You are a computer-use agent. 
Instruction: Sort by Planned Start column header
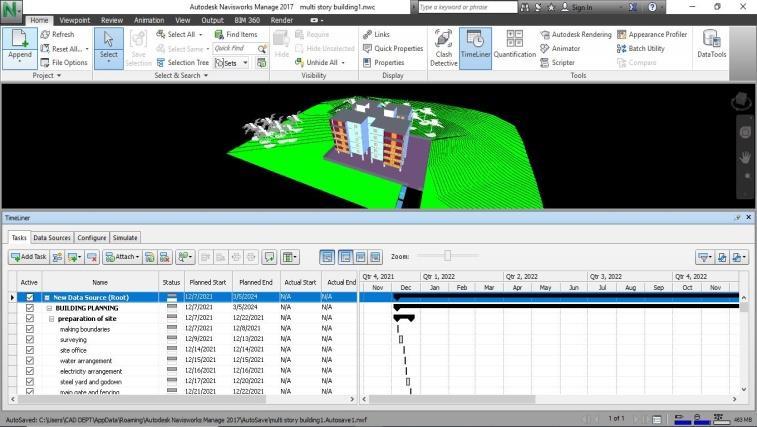point(208,282)
